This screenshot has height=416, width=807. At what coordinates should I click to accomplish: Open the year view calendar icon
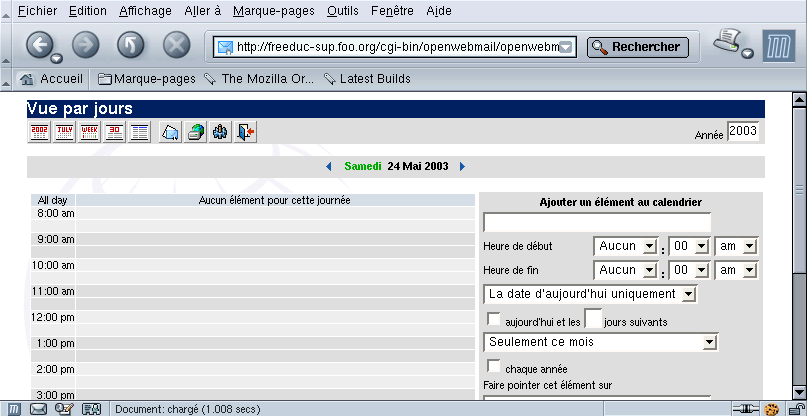(x=40, y=132)
